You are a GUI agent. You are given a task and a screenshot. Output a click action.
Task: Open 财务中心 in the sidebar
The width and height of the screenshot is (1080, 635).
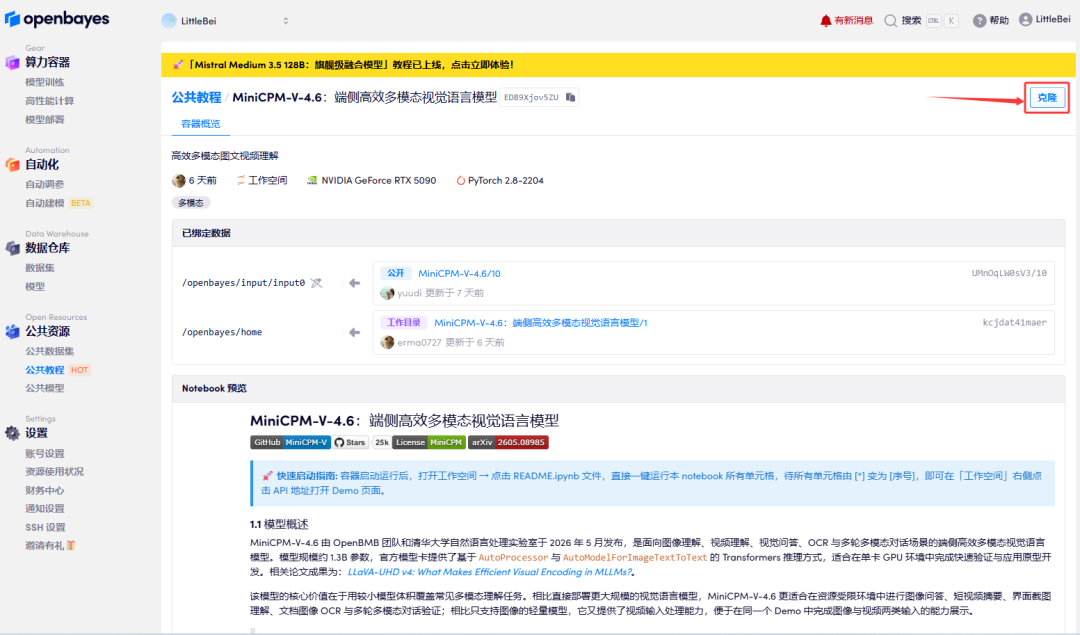(45, 490)
